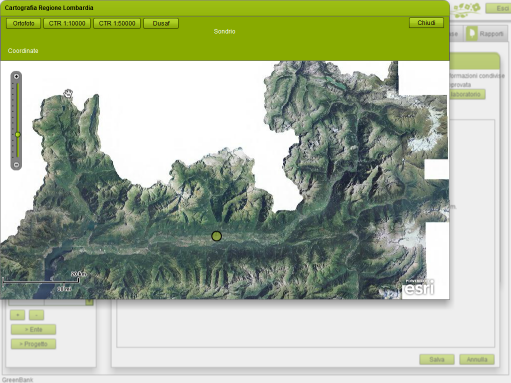This screenshot has width=511, height=383.
Task: Select the CTR 1:50000 map layer
Action: pos(117,24)
